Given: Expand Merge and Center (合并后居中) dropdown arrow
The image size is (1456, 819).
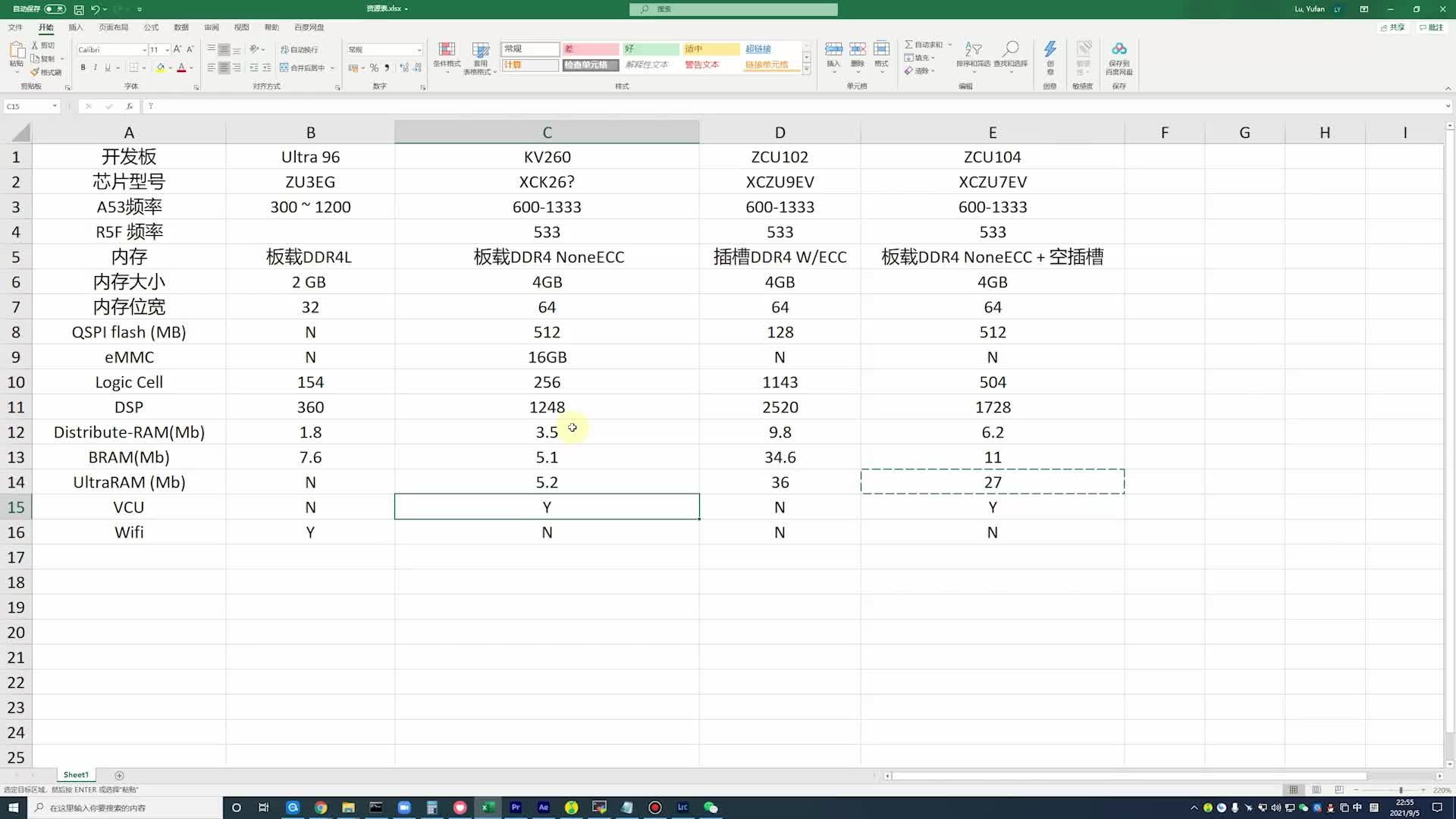Looking at the screenshot, I should tap(332, 68).
